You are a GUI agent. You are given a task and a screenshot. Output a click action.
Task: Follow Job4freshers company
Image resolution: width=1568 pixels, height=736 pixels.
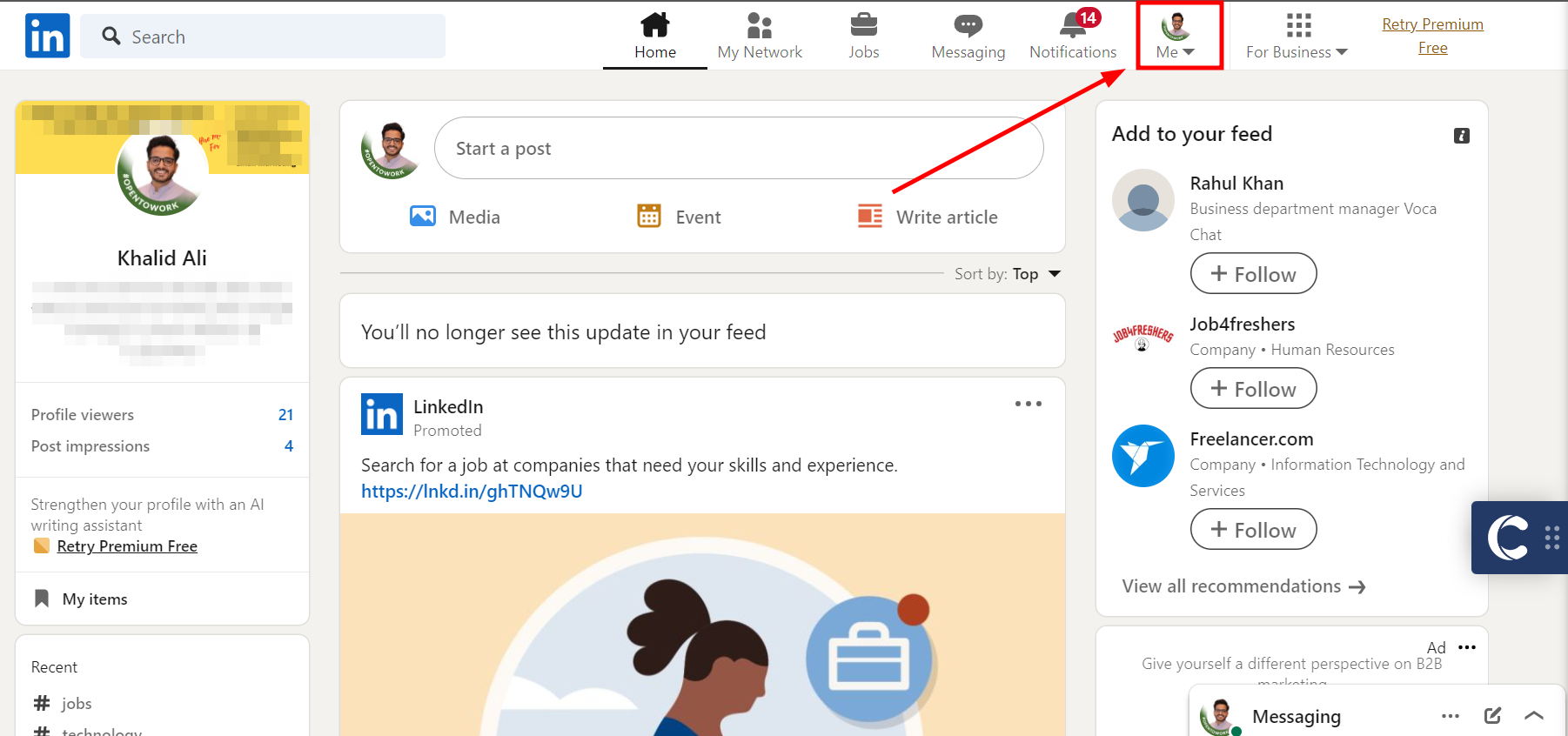[x=1253, y=389]
